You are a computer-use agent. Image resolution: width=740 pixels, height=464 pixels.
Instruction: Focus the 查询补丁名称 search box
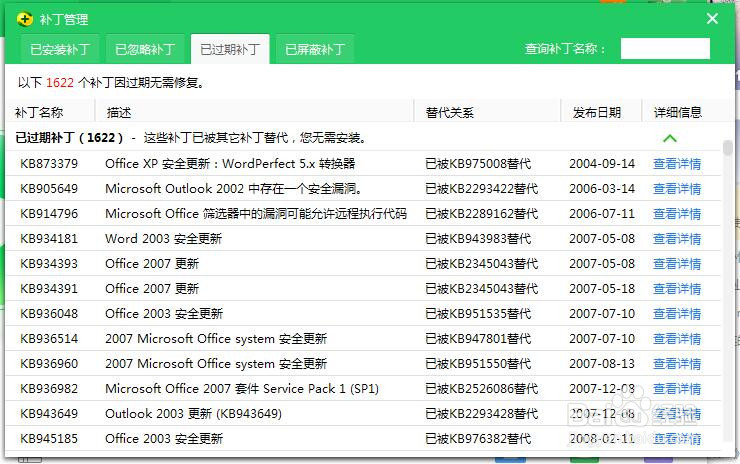click(x=665, y=49)
